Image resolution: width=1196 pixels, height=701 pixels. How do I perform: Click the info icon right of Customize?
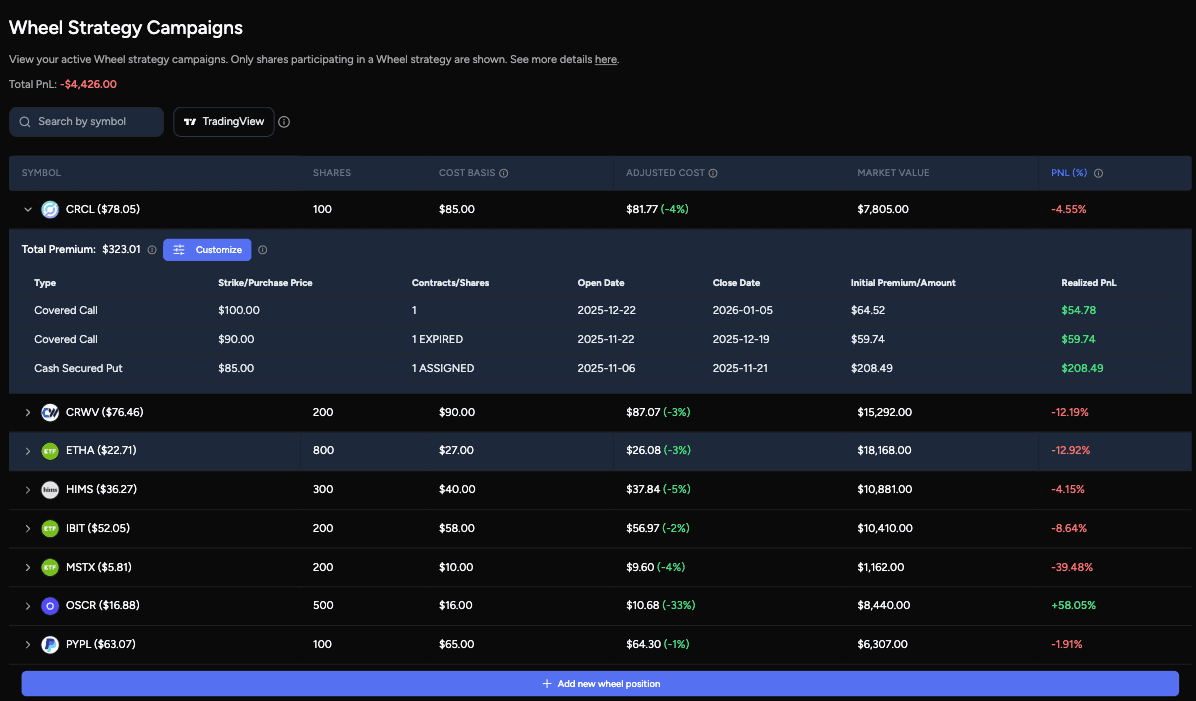point(262,249)
